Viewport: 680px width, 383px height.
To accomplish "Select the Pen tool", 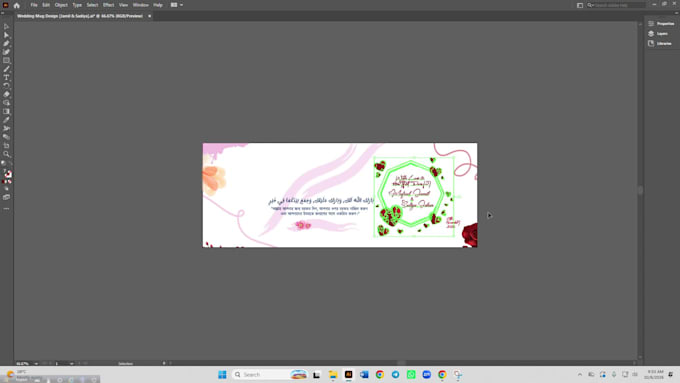I will [x=6, y=43].
